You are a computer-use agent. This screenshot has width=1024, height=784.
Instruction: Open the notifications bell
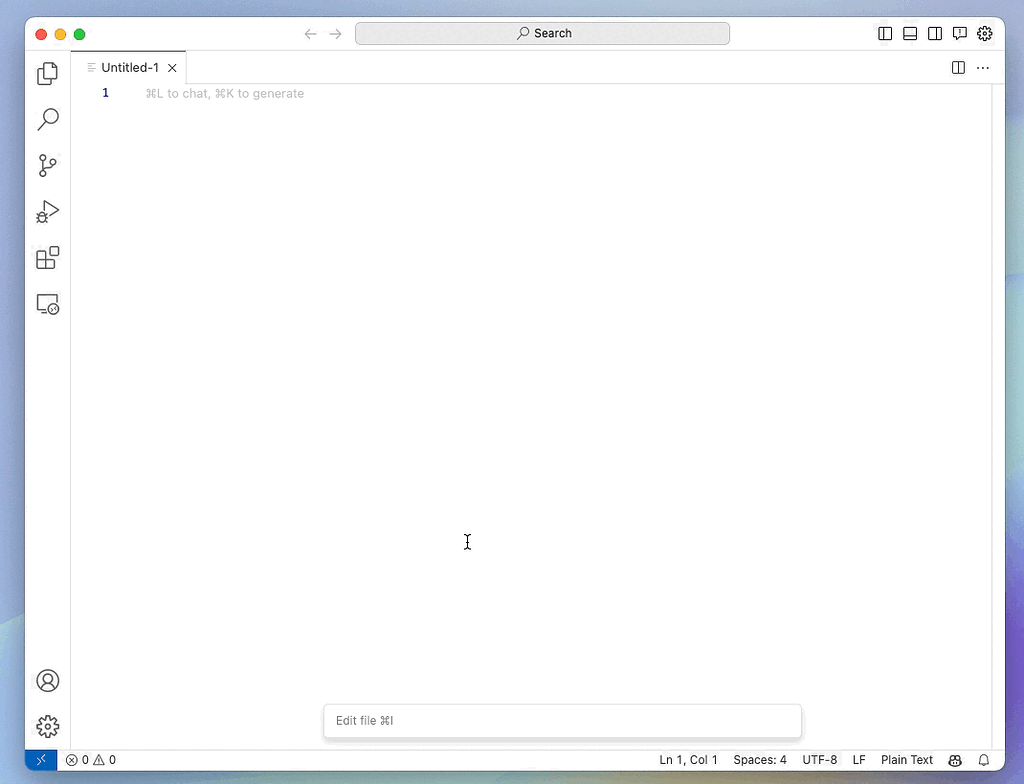pos(983,760)
